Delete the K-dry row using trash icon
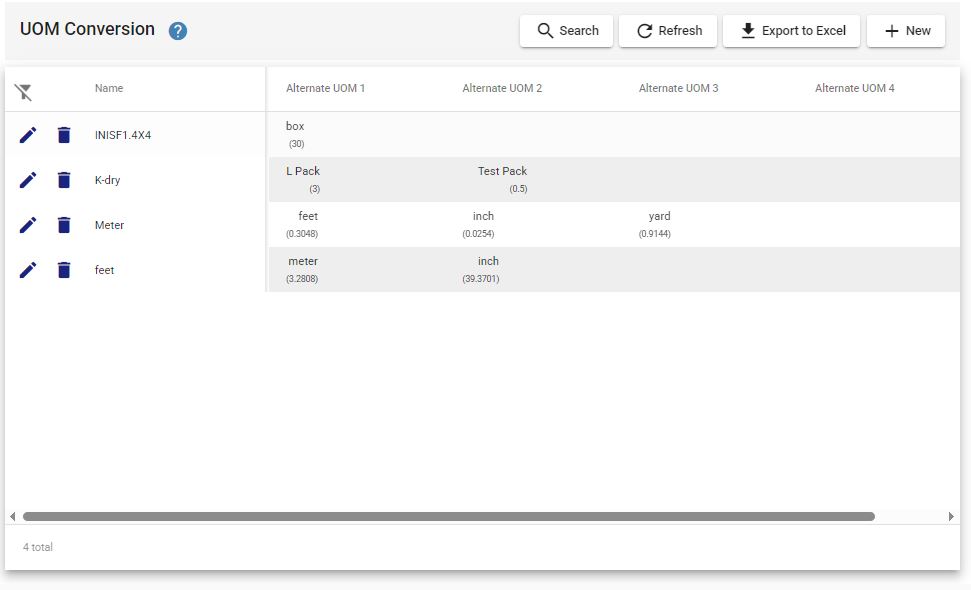Screen dimensions: 971x590 click(64, 180)
